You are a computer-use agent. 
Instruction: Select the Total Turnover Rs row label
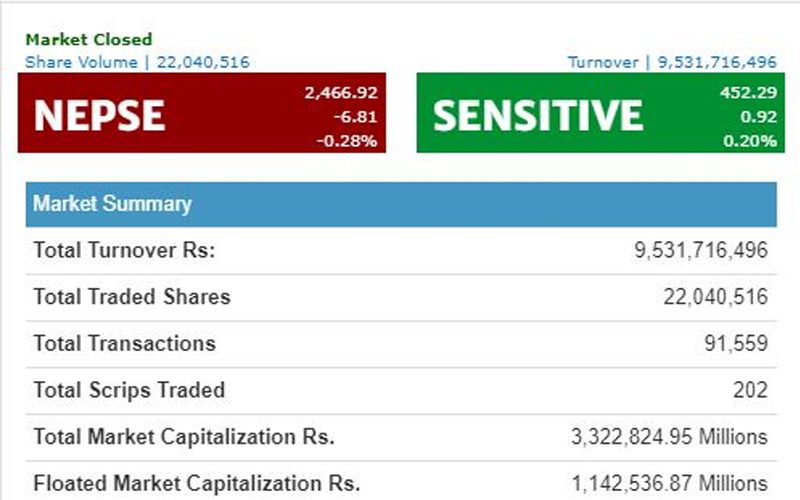click(x=124, y=250)
